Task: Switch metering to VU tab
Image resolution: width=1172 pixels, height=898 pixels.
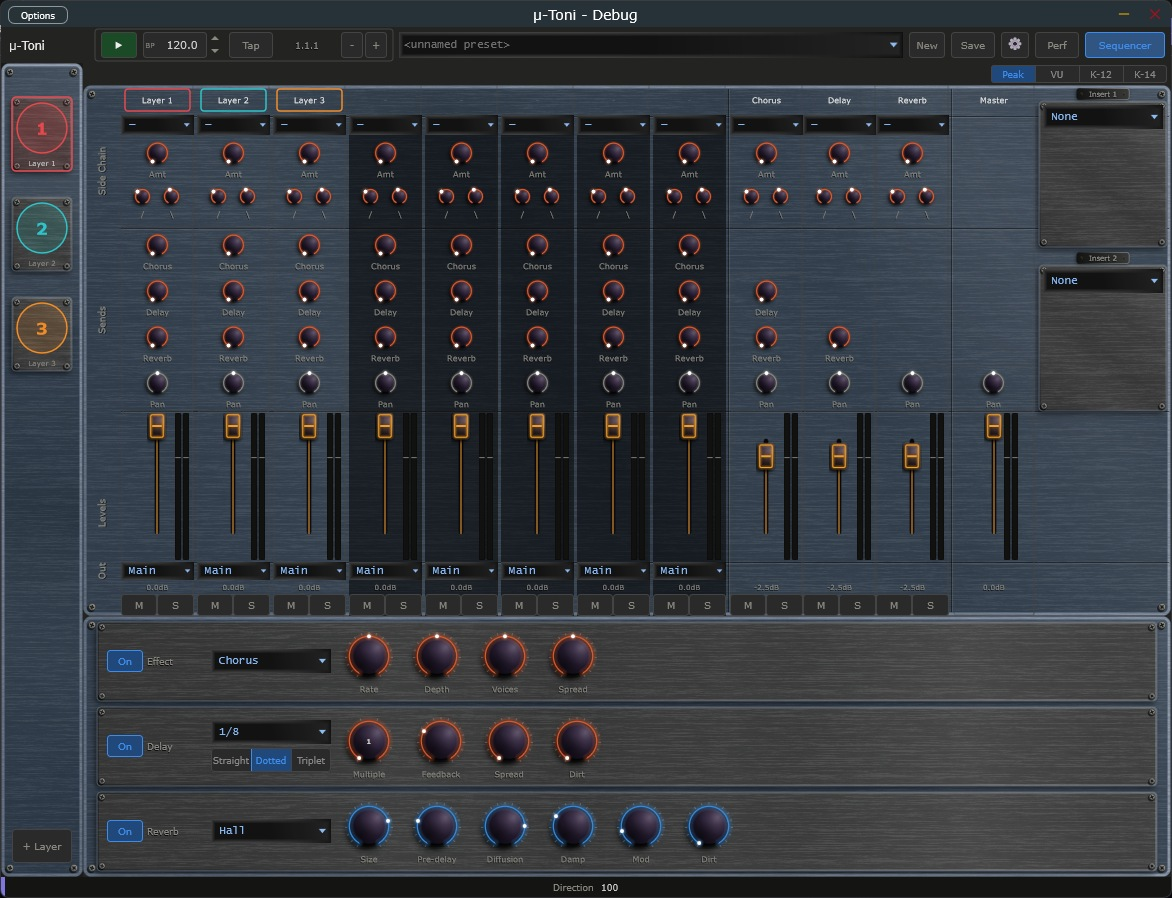Action: [x=1057, y=74]
